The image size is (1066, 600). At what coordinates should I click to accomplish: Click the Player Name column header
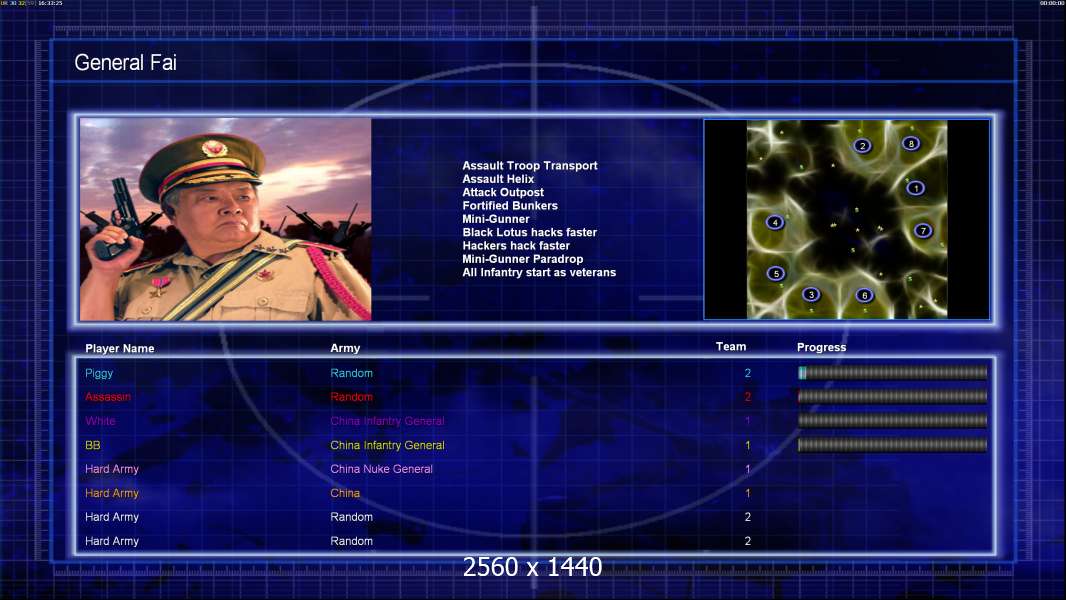coord(120,349)
